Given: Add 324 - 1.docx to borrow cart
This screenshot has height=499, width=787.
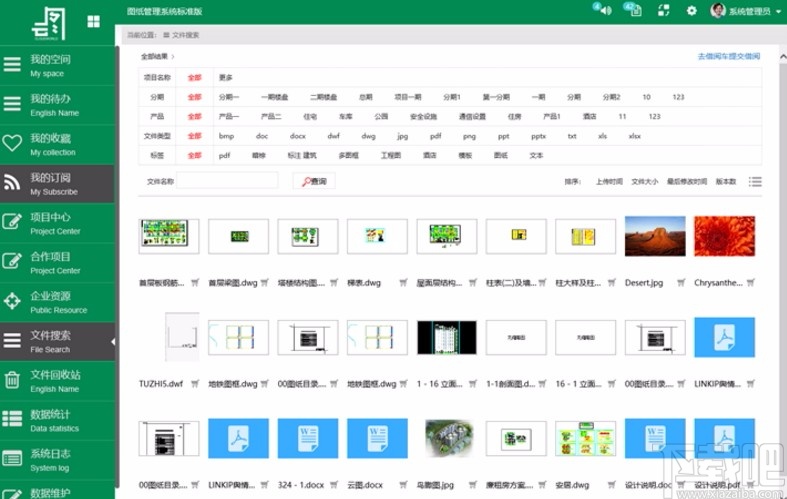Looking at the screenshot, I should pyautogui.click(x=334, y=485).
